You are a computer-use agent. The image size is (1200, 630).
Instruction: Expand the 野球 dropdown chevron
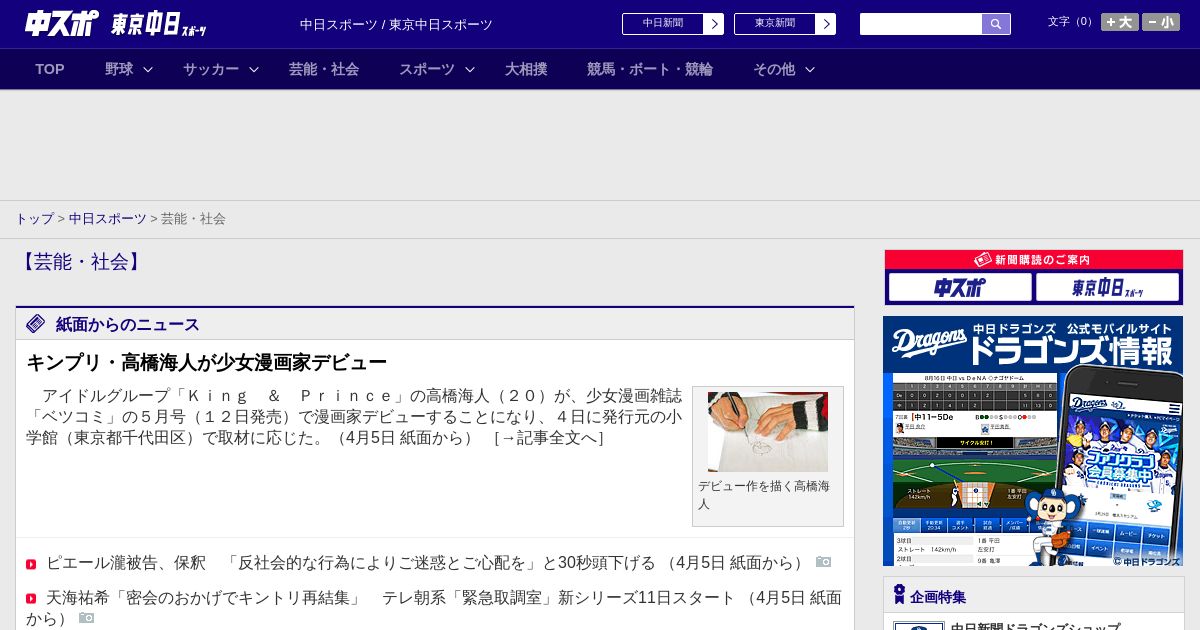148,70
